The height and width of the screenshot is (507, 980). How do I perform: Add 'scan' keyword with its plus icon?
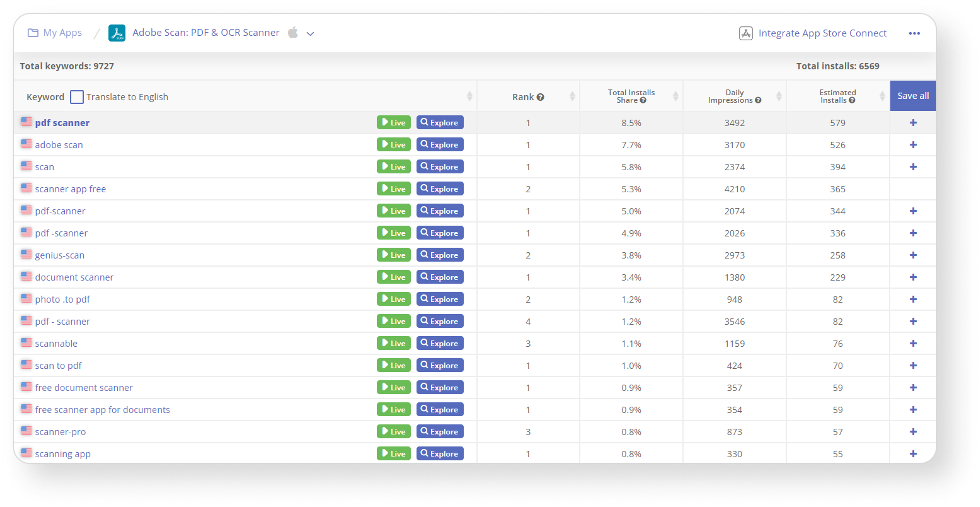pos(913,167)
